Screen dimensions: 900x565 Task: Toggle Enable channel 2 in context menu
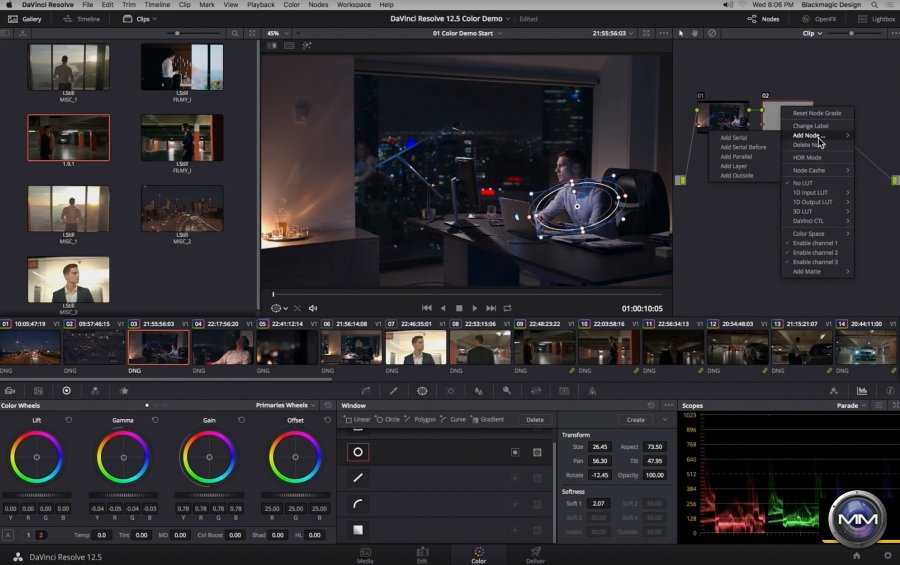click(817, 253)
